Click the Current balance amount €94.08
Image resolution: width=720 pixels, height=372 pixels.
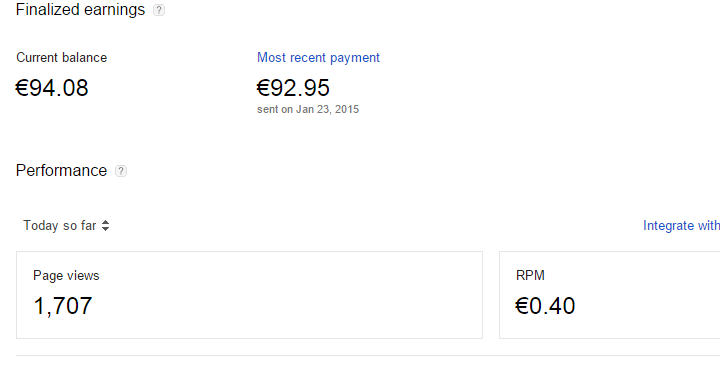[52, 88]
